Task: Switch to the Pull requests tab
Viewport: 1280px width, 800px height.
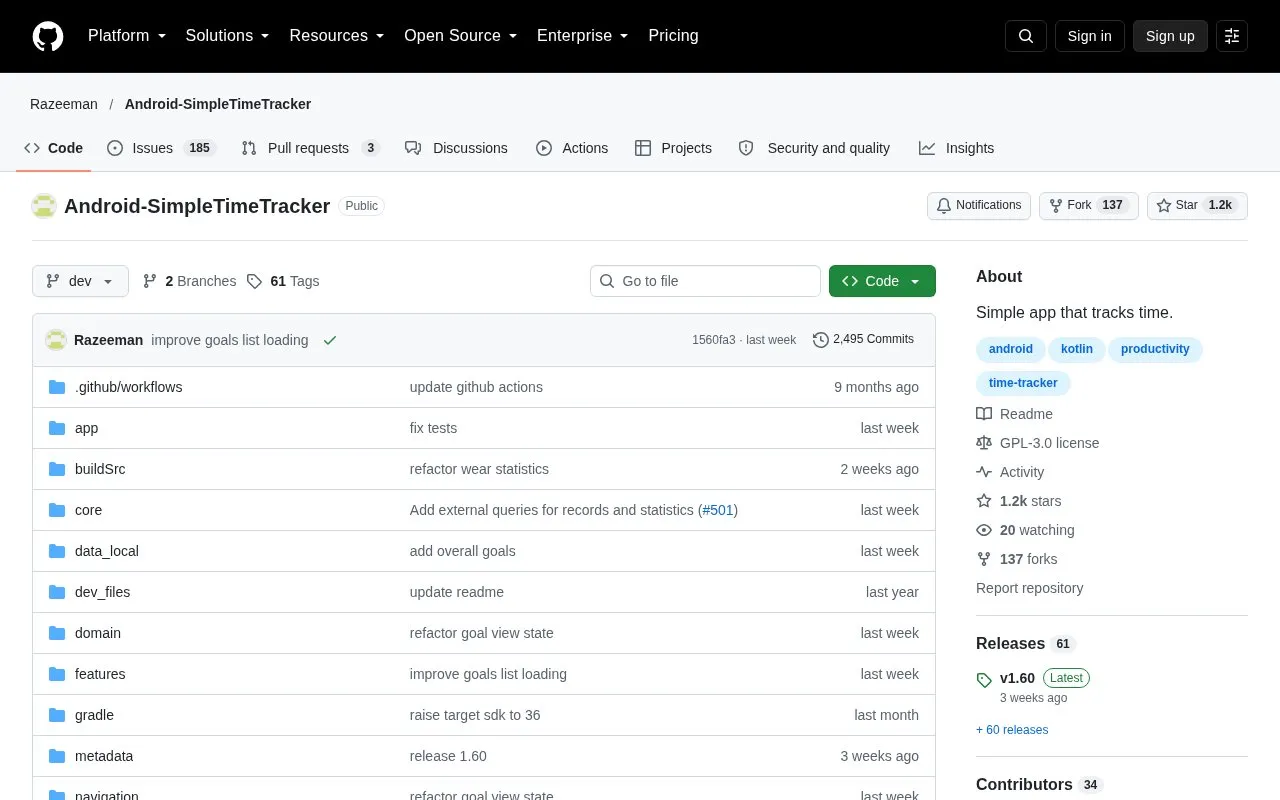Action: tap(310, 148)
